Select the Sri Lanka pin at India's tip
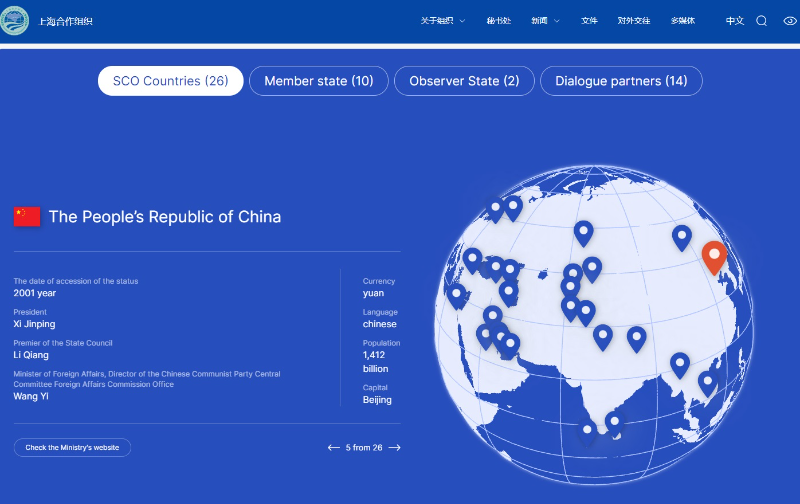The width and height of the screenshot is (800, 504). click(x=614, y=425)
